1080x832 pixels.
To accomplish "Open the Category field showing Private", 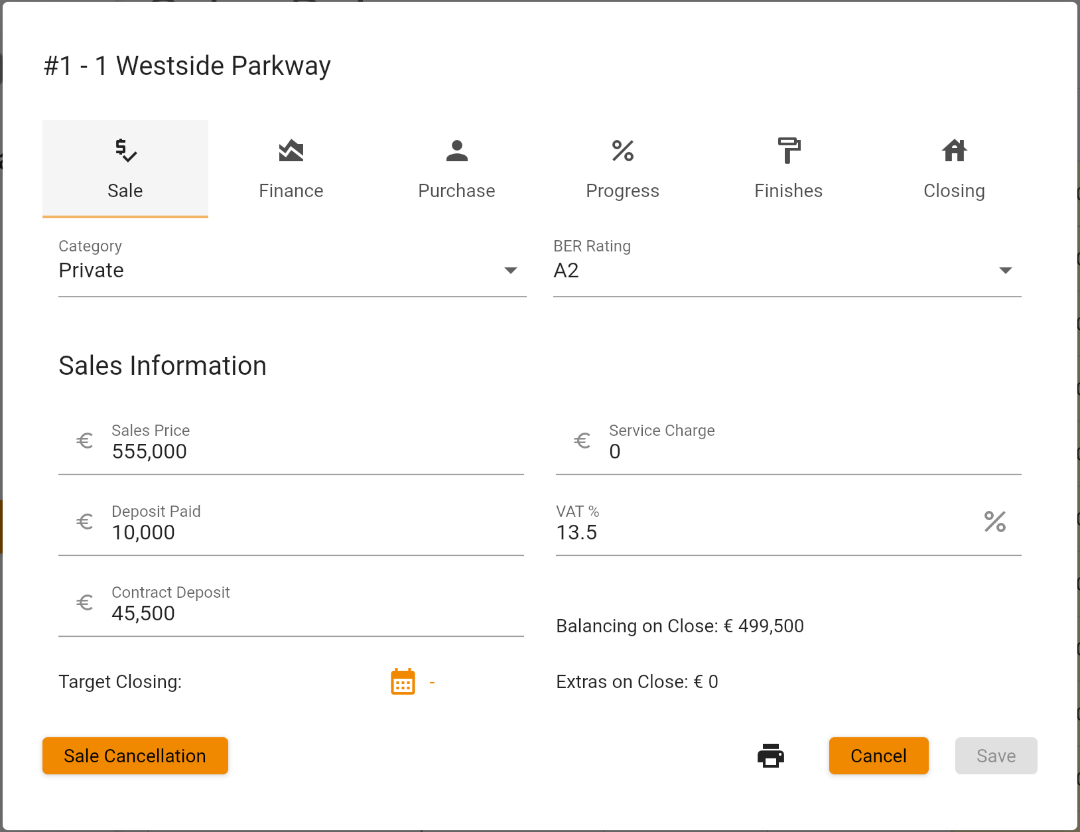I will tap(280, 271).
